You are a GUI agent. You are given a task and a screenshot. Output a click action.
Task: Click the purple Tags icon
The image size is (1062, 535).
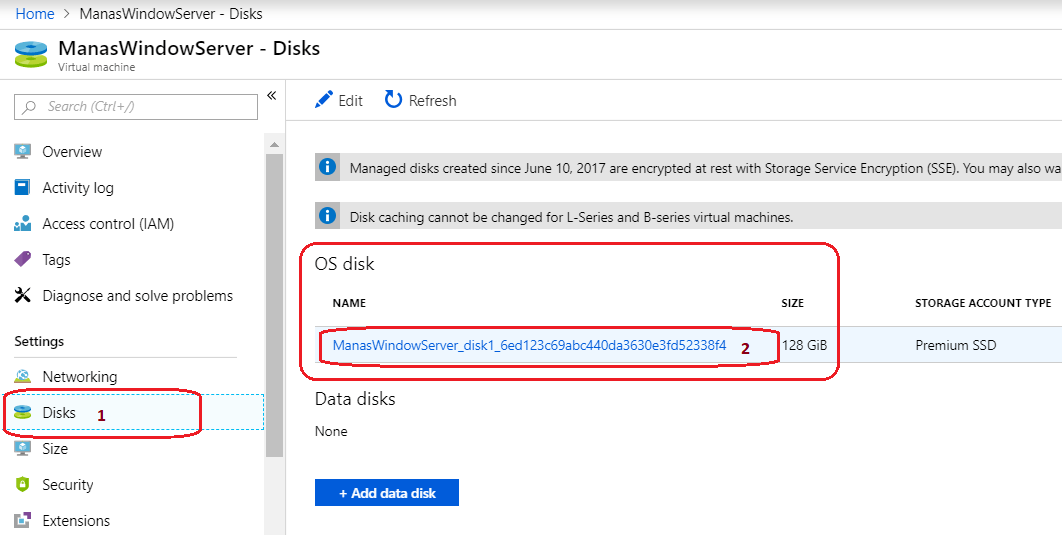(23, 259)
